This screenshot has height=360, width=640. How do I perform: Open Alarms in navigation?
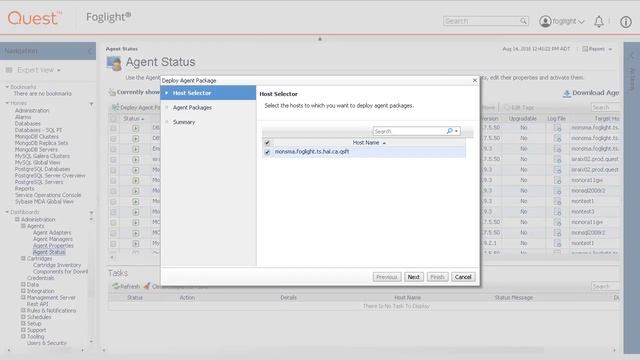(23, 117)
